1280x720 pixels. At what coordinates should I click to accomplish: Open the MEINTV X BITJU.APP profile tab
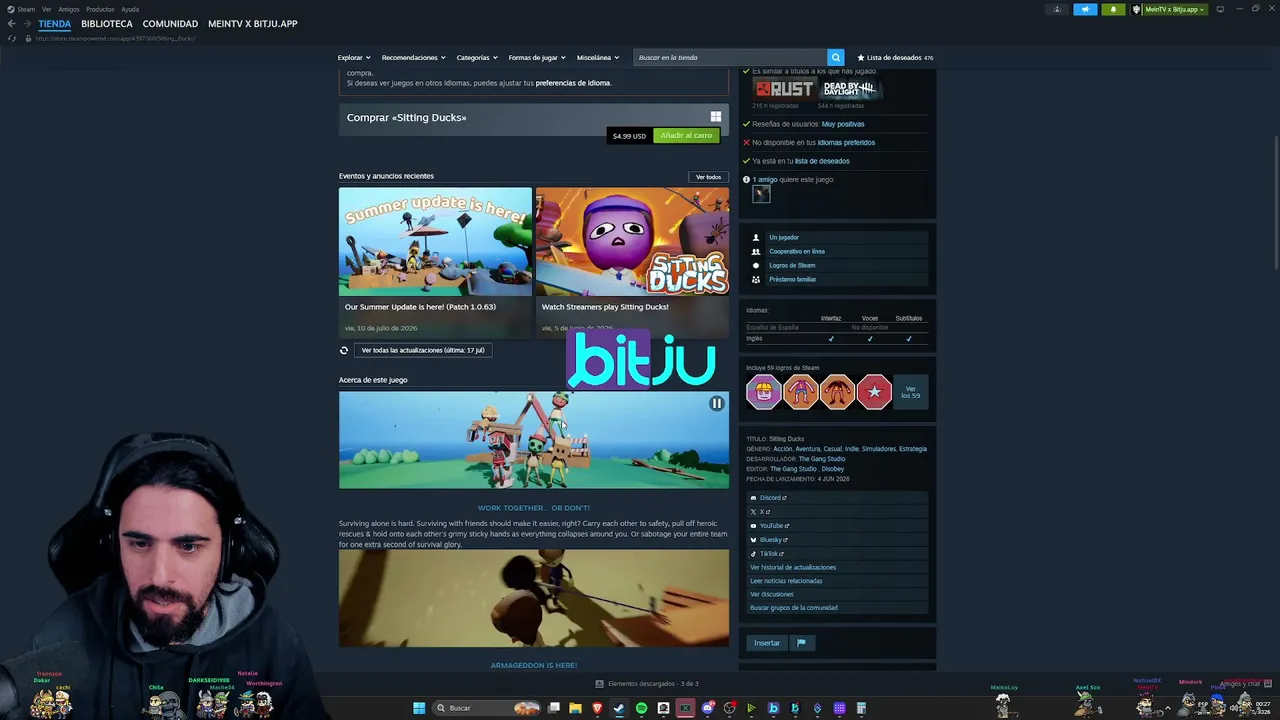click(x=253, y=23)
